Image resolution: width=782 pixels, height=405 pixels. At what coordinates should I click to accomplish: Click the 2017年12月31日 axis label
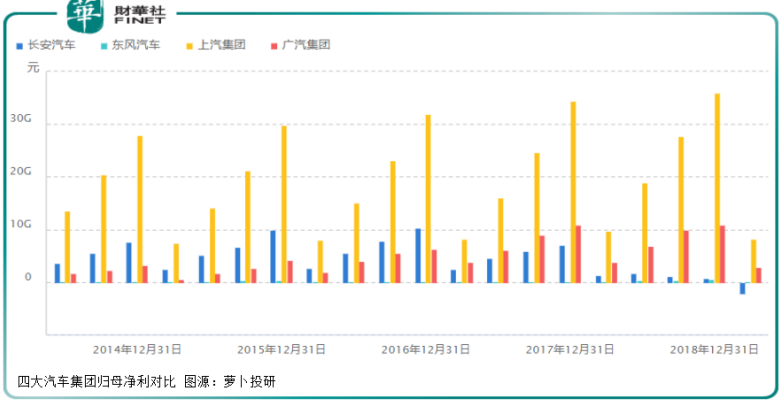click(x=570, y=350)
